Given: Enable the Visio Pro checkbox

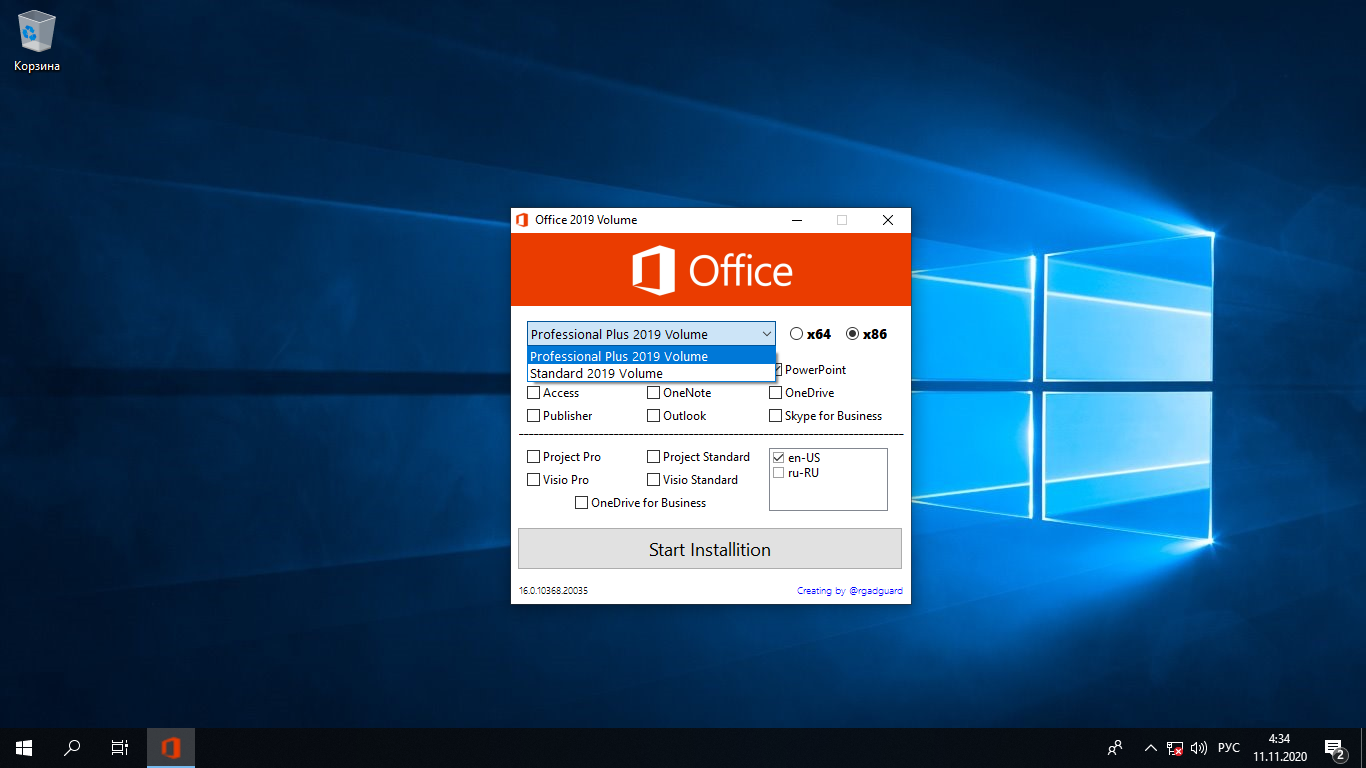Looking at the screenshot, I should (x=534, y=480).
